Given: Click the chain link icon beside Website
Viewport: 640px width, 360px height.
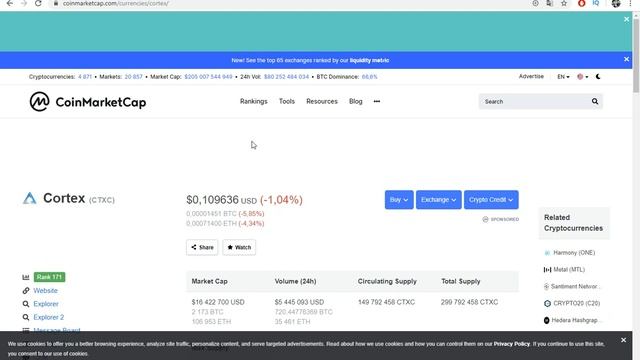Looking at the screenshot, I should pyautogui.click(x=26, y=291).
